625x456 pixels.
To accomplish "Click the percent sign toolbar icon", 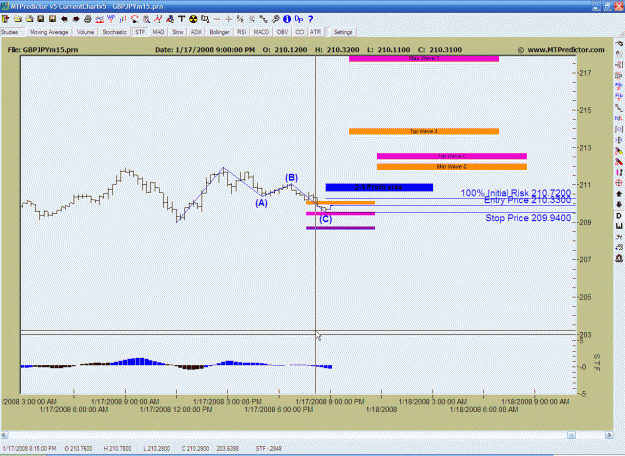I will (x=240, y=19).
